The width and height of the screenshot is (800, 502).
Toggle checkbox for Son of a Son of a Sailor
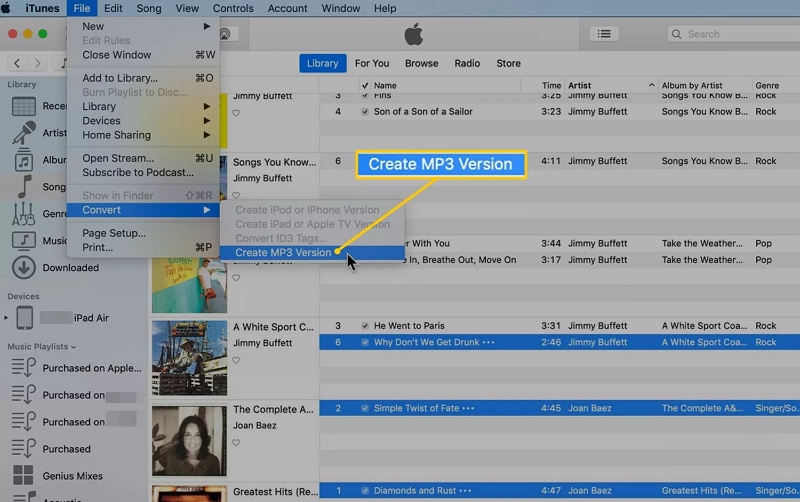coord(365,111)
